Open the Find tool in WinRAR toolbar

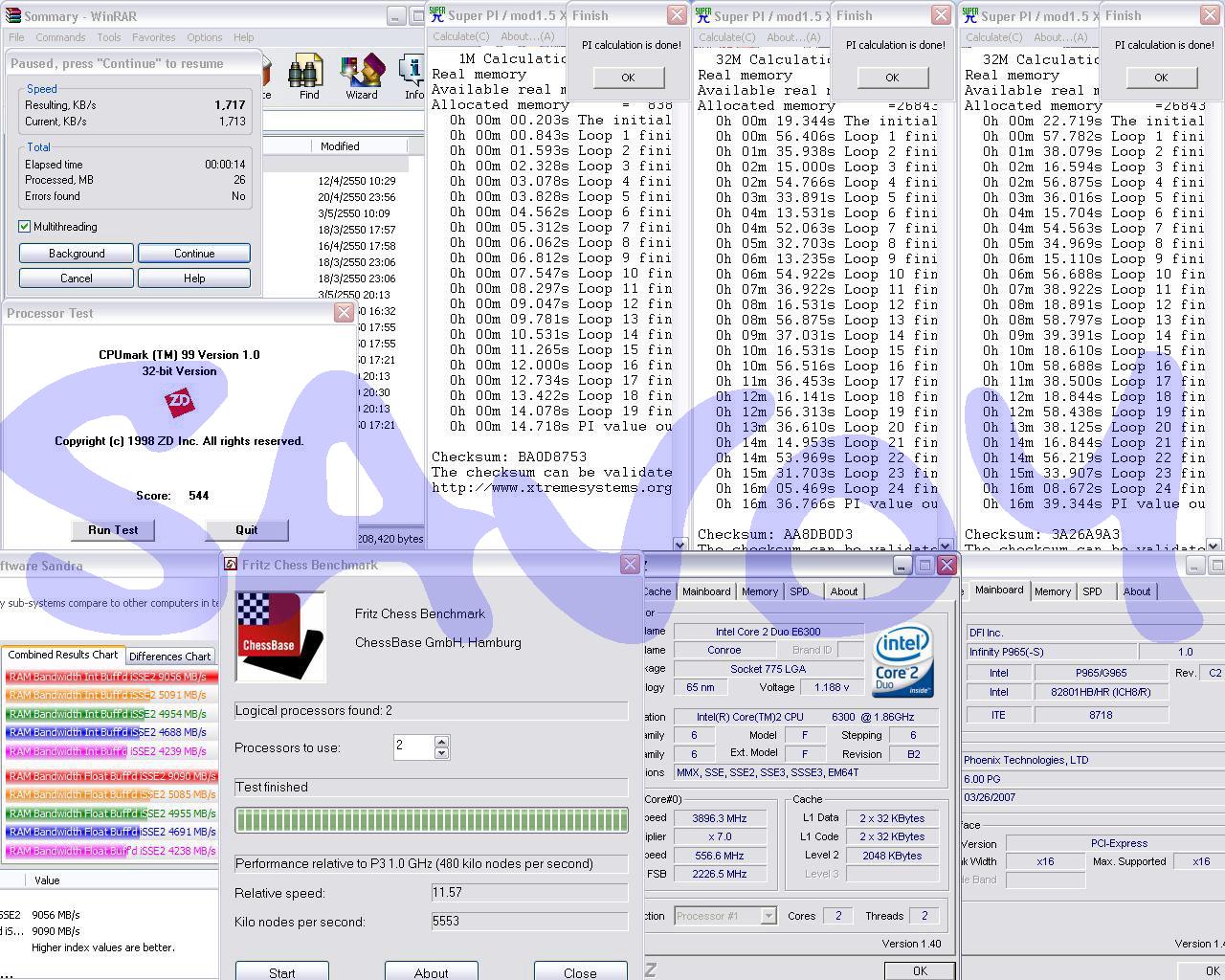[x=308, y=78]
